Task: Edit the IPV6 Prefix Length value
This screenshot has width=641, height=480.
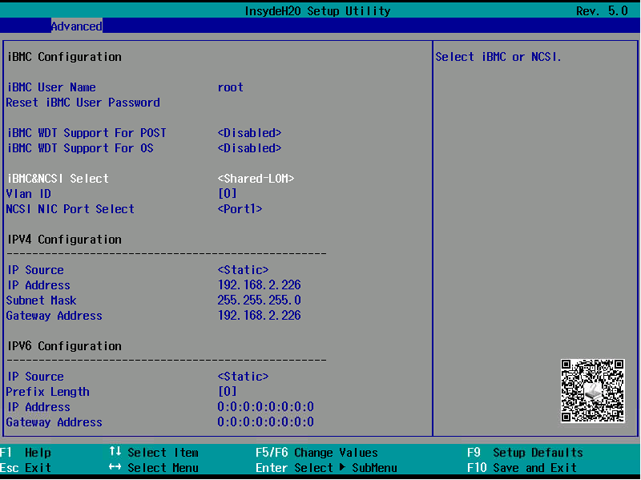Action: (227, 392)
